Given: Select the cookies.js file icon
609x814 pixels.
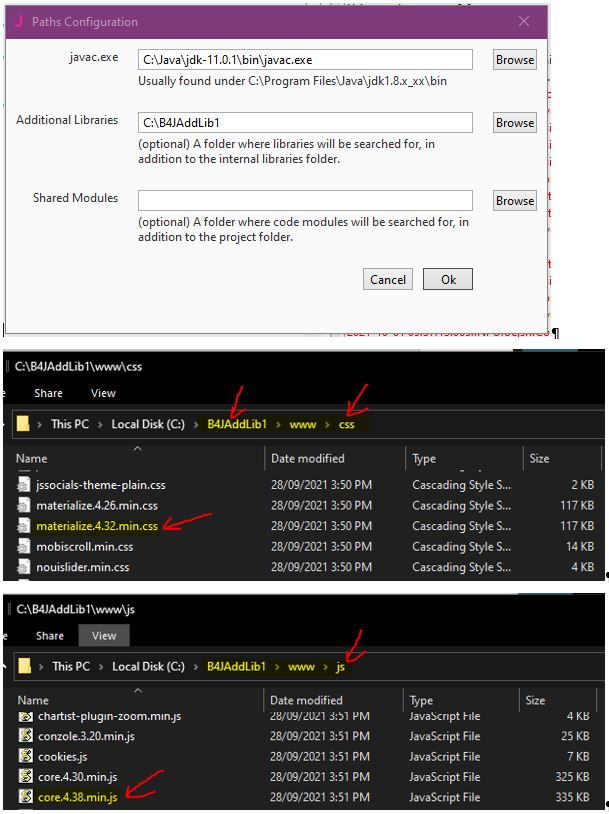Looking at the screenshot, I should coord(26,756).
